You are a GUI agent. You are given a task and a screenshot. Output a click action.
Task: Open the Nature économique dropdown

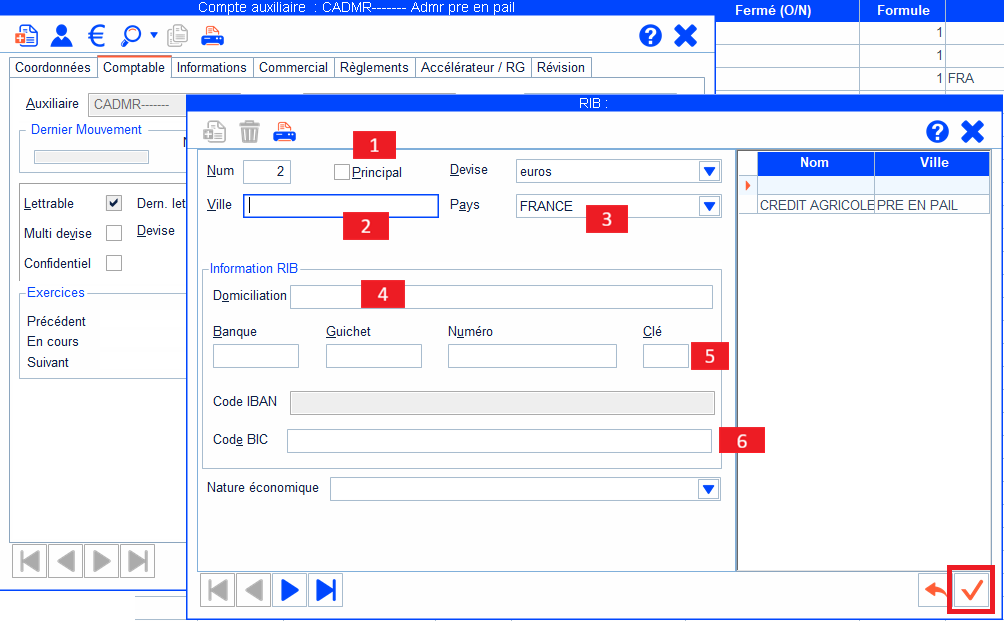point(709,489)
